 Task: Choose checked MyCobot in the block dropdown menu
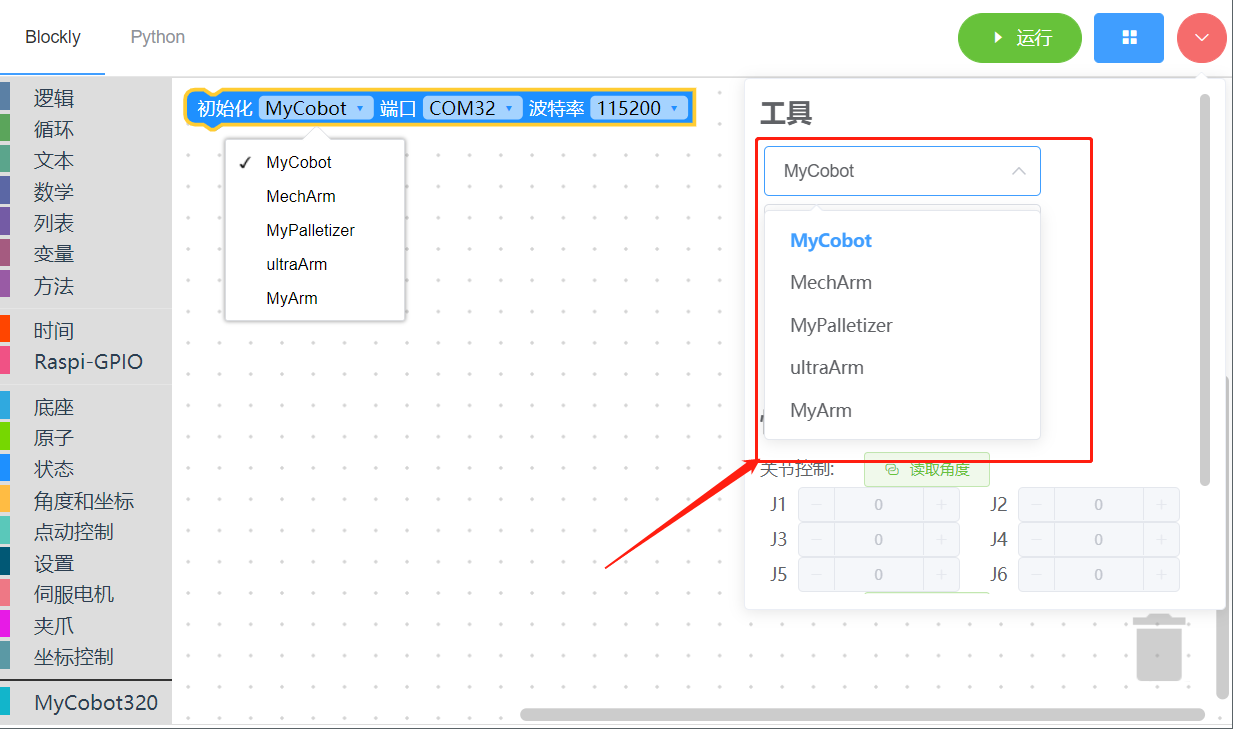[315, 162]
